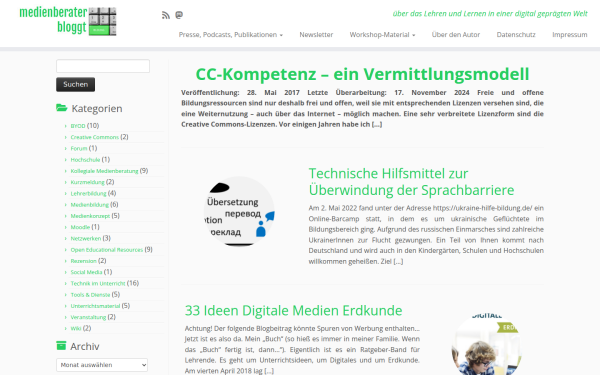Image resolution: width=600 pixels, height=375 pixels.
Task: Click the folder icon beside Kategorien
Action: click(62, 108)
